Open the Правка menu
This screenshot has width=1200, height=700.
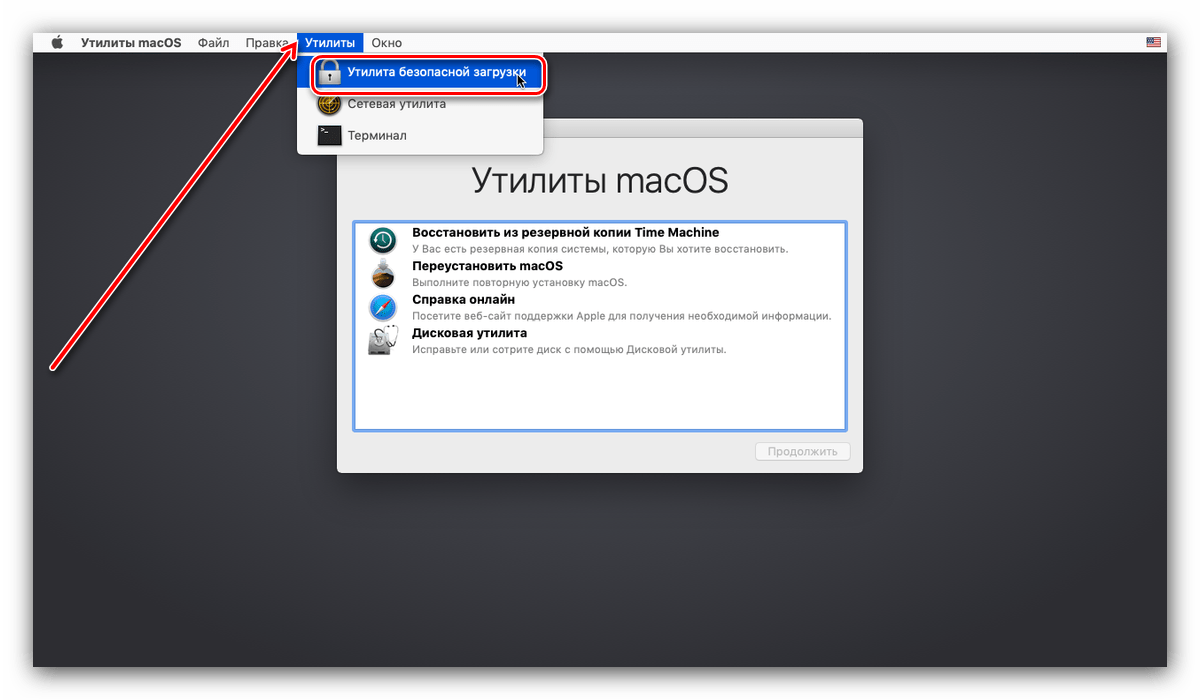267,43
